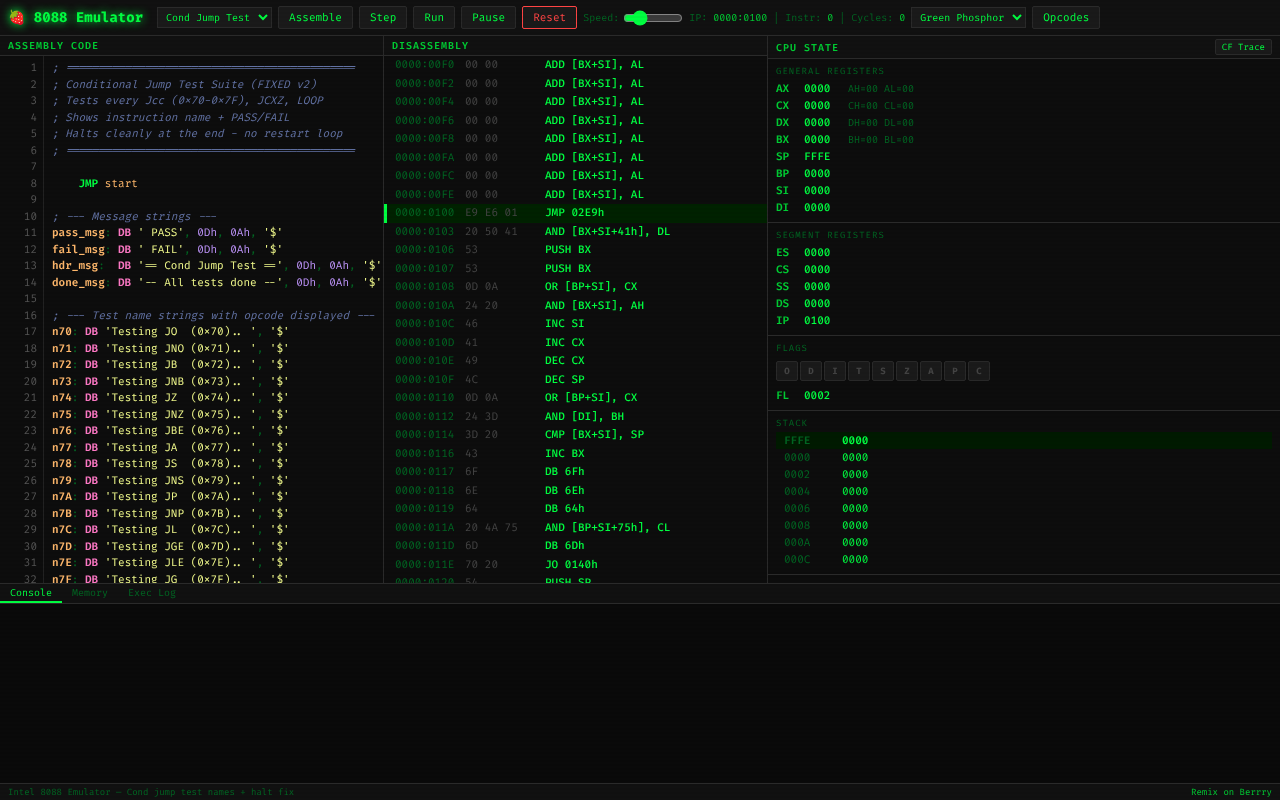The width and height of the screenshot is (1280, 800).
Task: Select disassembly row CMP [BX+SI], SP
Action: pyautogui.click(x=576, y=435)
